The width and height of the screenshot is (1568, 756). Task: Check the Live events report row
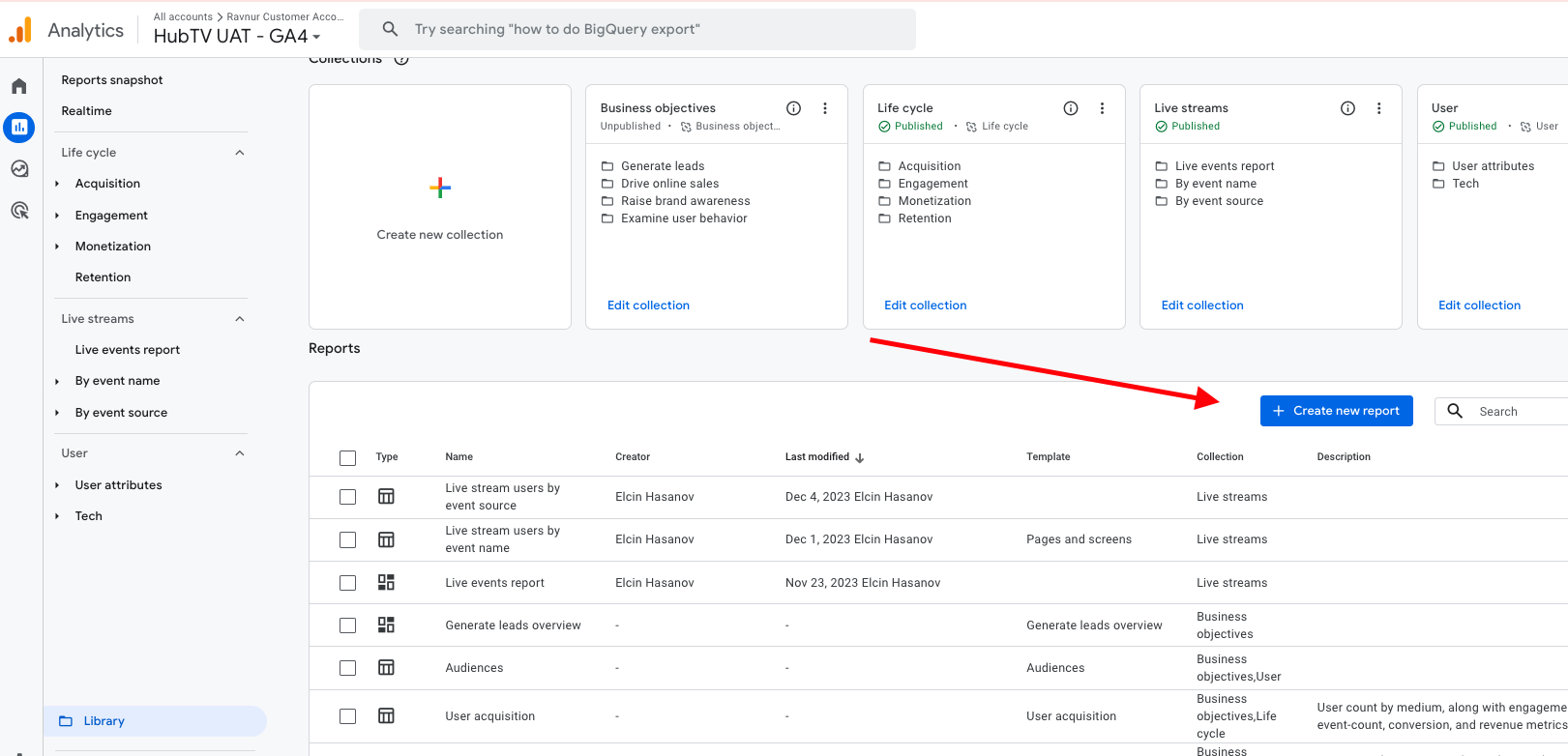pos(348,583)
